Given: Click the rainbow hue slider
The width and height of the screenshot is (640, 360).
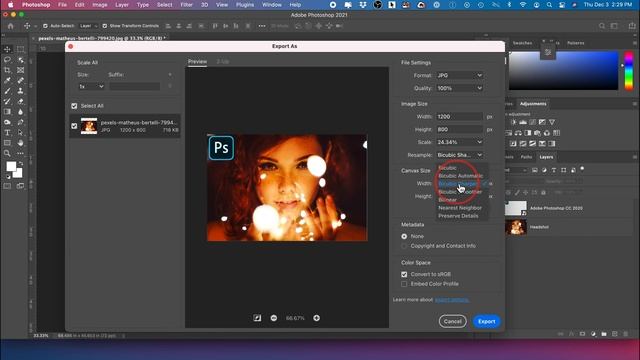Looking at the screenshot, I should tap(629, 71).
